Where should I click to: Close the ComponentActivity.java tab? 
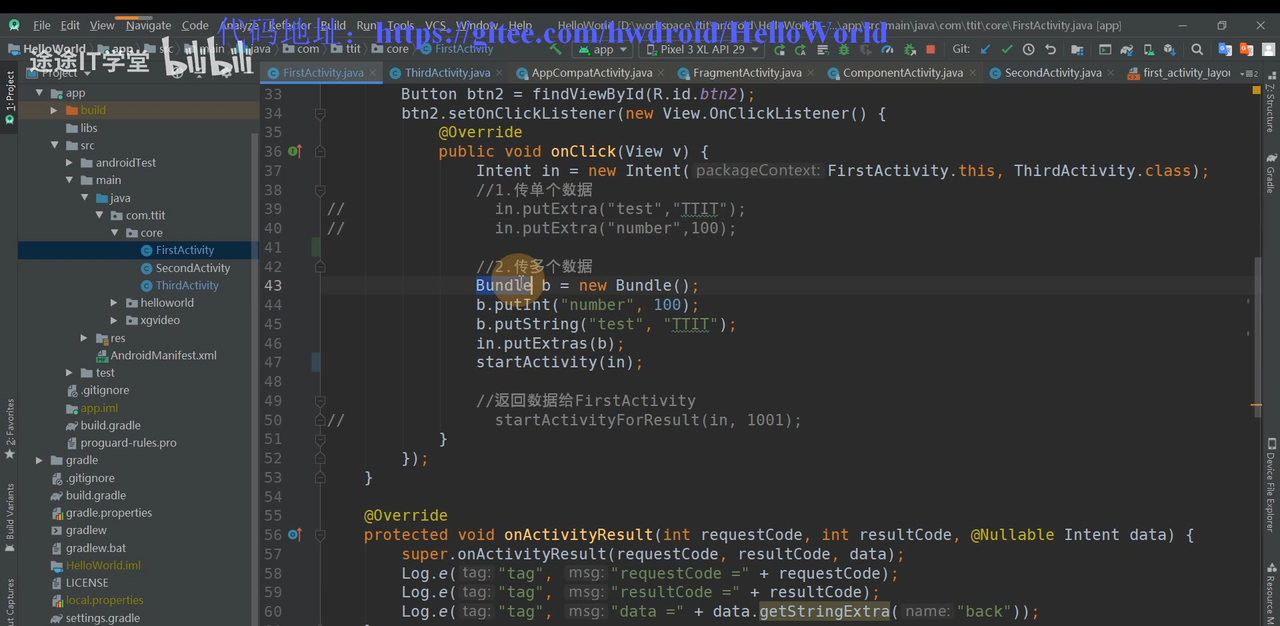973,72
